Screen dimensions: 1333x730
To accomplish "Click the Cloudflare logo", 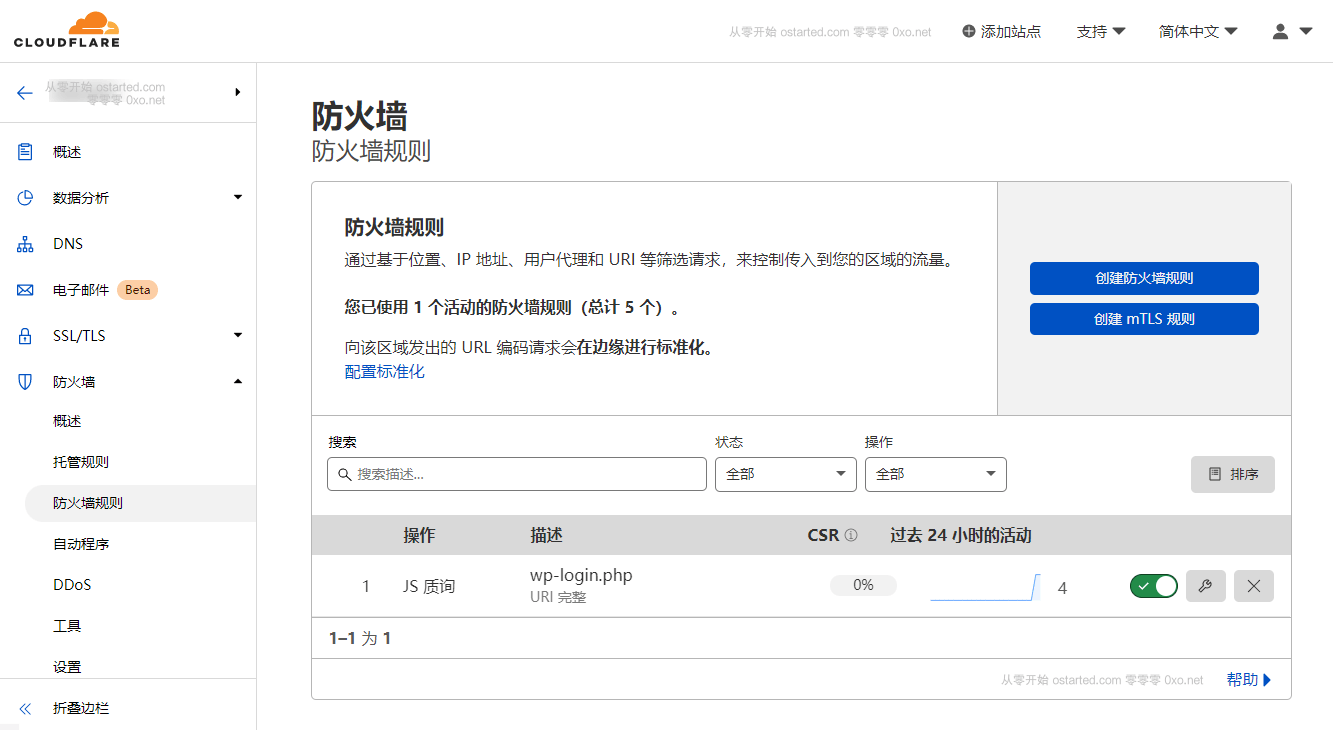I will pyautogui.click(x=67, y=30).
